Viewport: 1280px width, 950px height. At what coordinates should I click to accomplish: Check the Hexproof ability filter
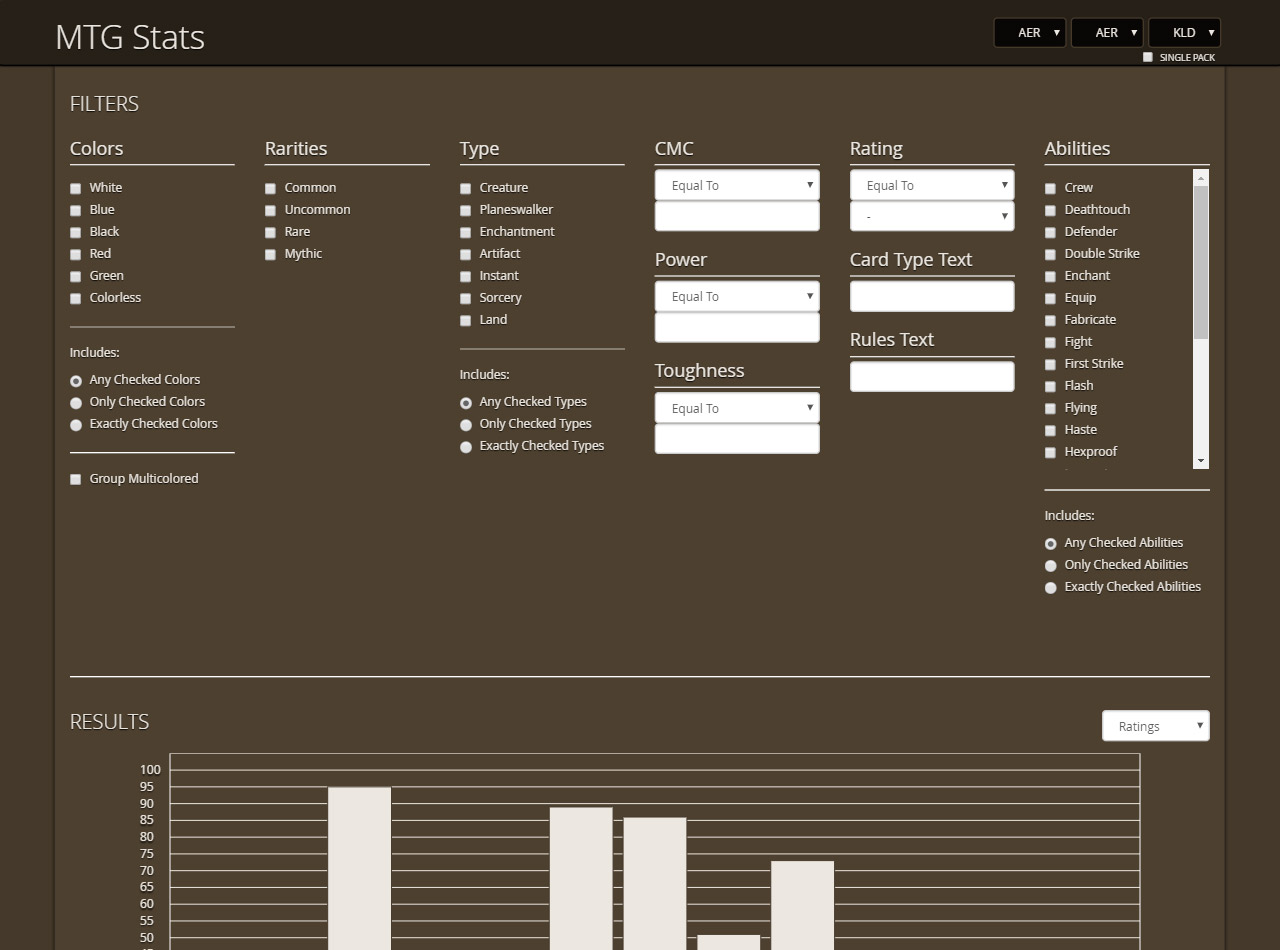point(1051,452)
